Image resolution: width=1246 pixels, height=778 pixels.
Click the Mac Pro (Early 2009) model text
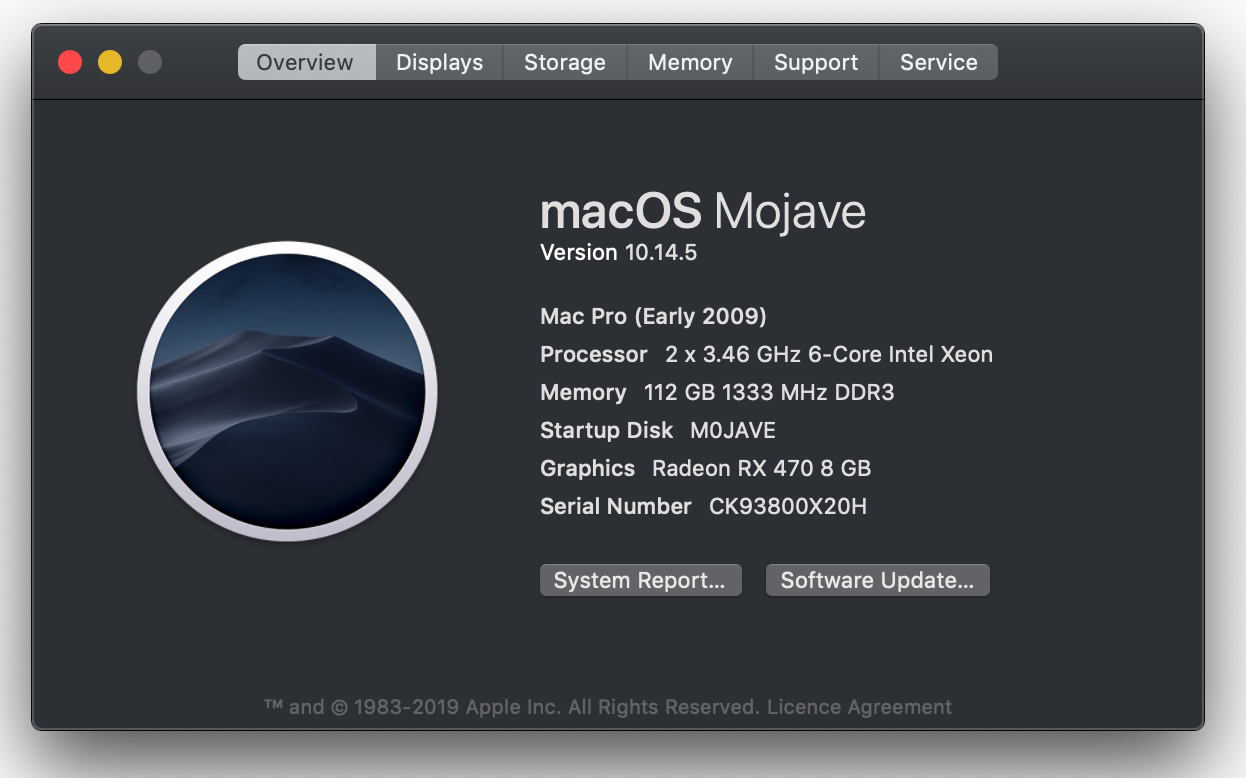point(653,317)
